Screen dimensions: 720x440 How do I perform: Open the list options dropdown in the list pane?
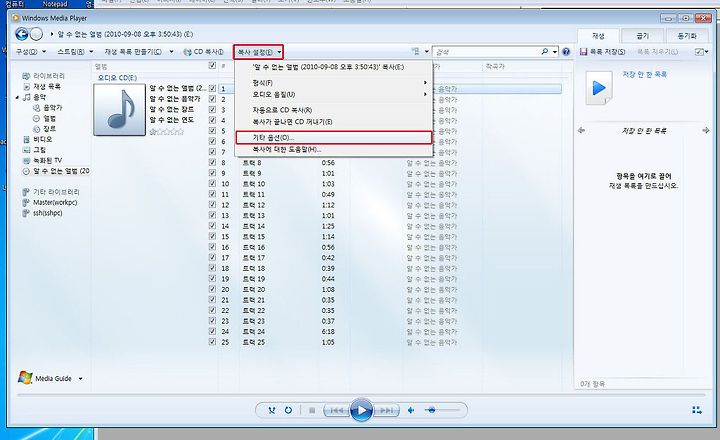[x=702, y=51]
